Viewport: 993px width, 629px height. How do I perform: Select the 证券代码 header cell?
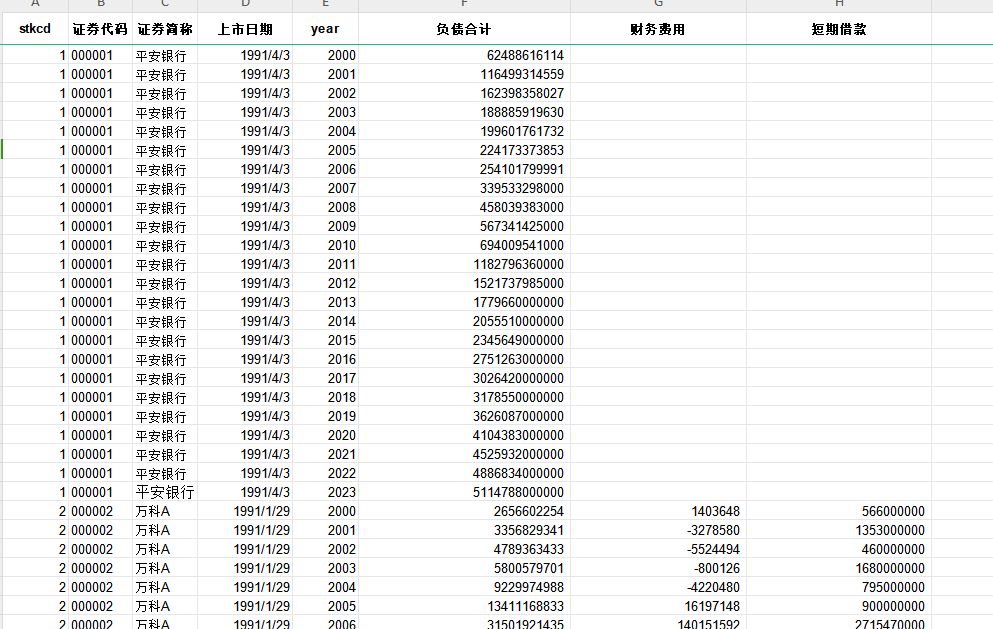click(x=100, y=29)
